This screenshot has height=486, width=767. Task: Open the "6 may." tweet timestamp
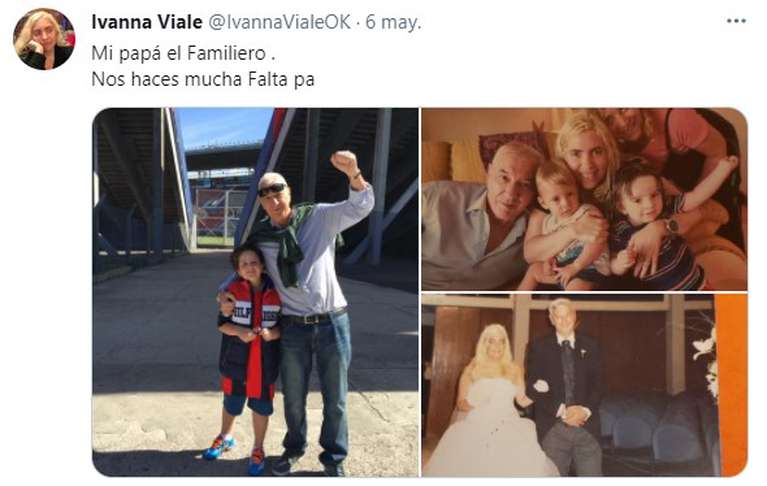[393, 22]
